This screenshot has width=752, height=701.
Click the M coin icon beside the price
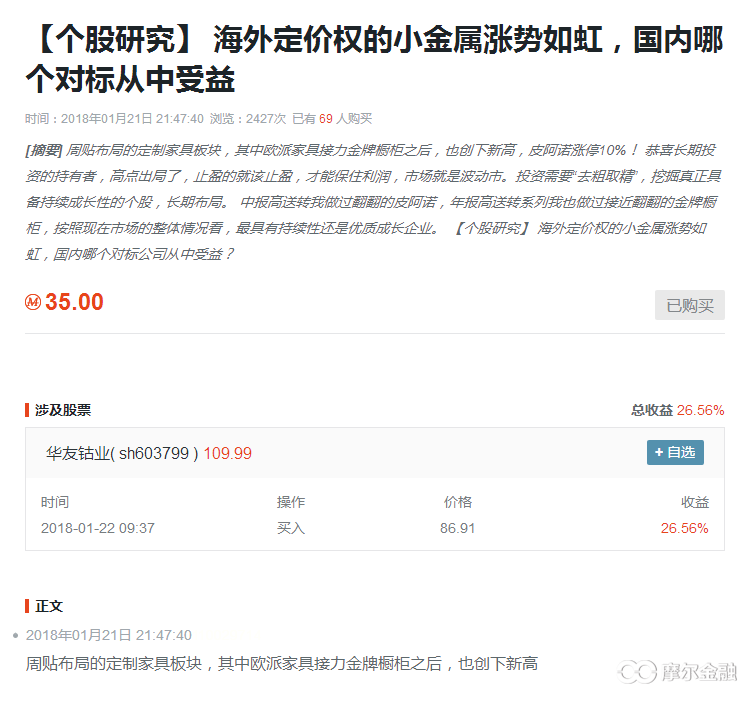coord(33,302)
